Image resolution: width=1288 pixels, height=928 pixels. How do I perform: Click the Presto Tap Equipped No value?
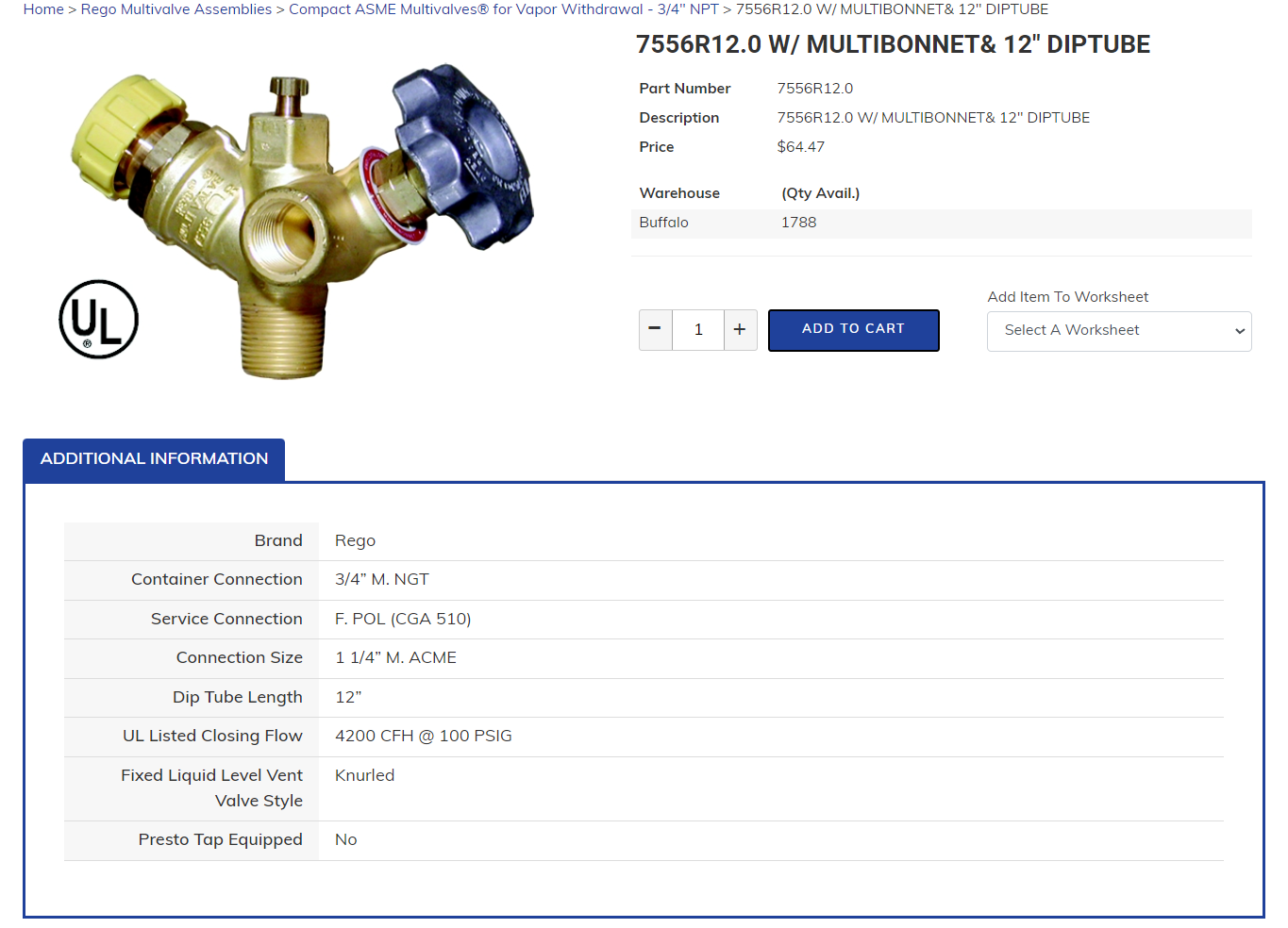coord(346,840)
